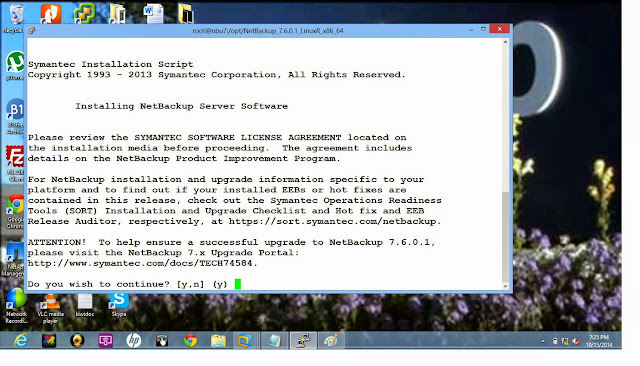640x366 pixels.
Task: Open the purple presentation app in taskbar
Action: (105, 340)
